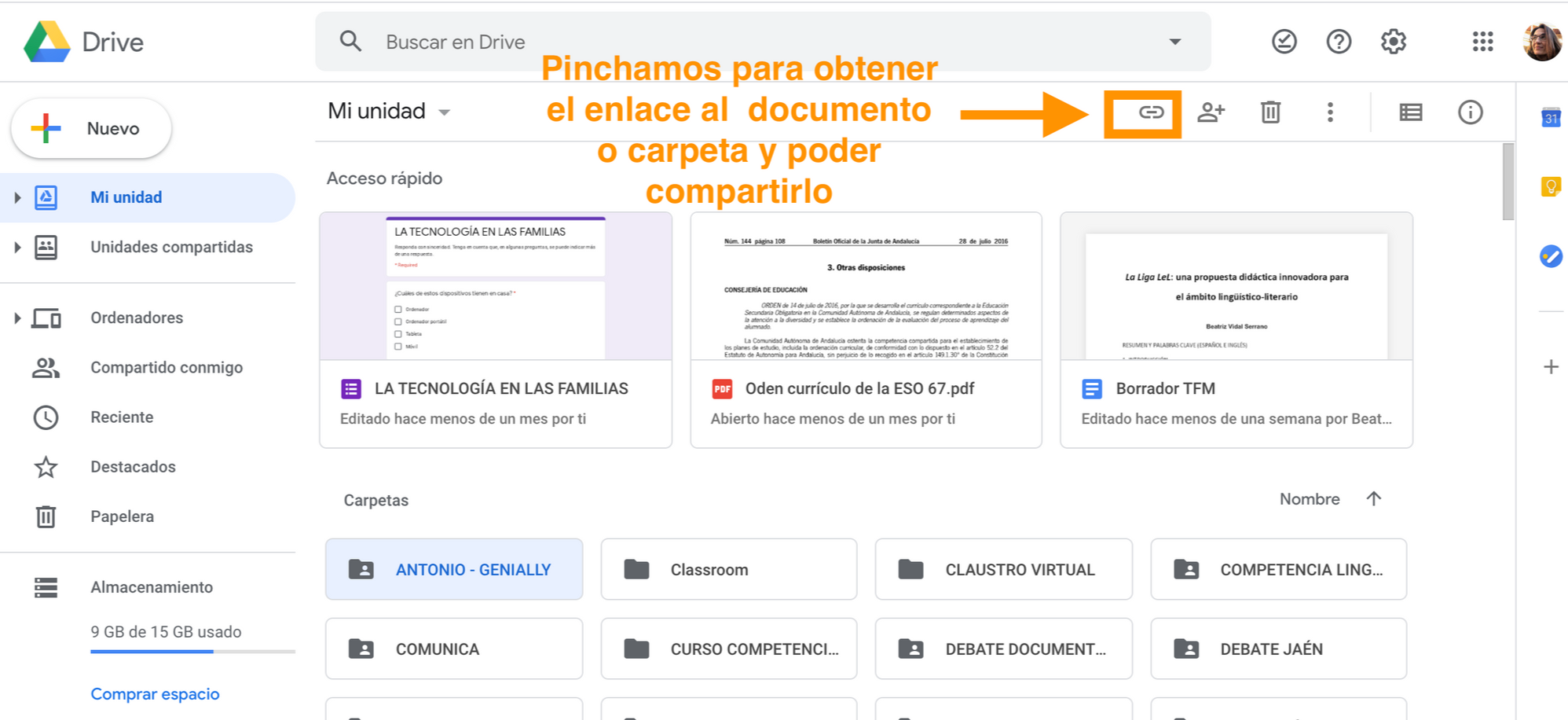Open the Google apps grid
The width and height of the screenshot is (1568, 720).
pos(1482,42)
